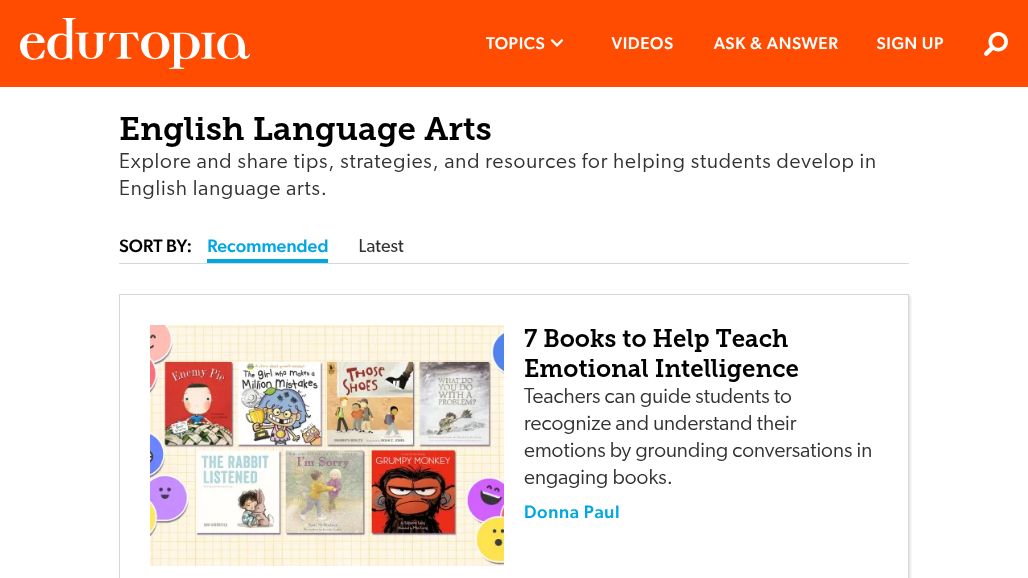Image resolution: width=1028 pixels, height=578 pixels.
Task: Click the What Do You Do With a Problem cover
Action: click(455, 403)
